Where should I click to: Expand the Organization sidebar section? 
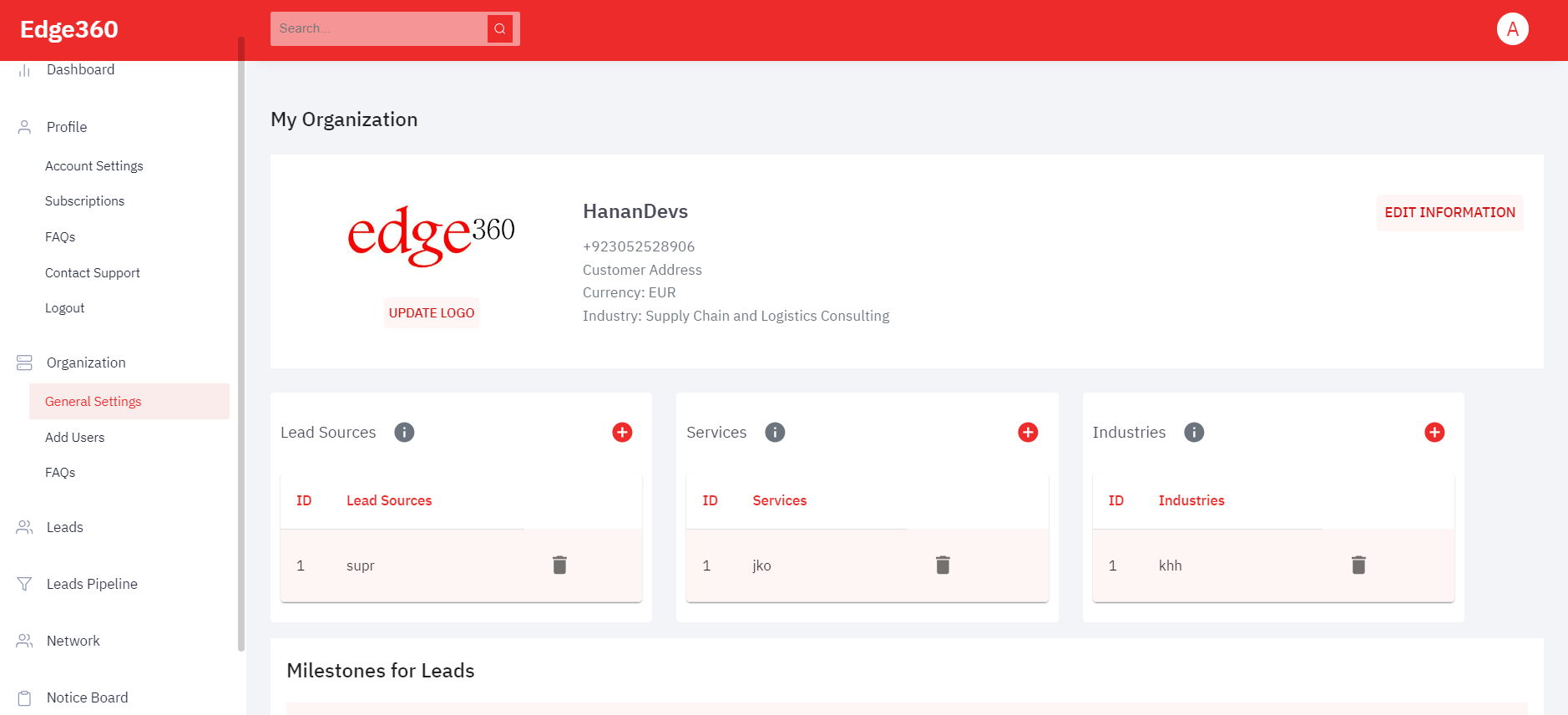pos(86,363)
